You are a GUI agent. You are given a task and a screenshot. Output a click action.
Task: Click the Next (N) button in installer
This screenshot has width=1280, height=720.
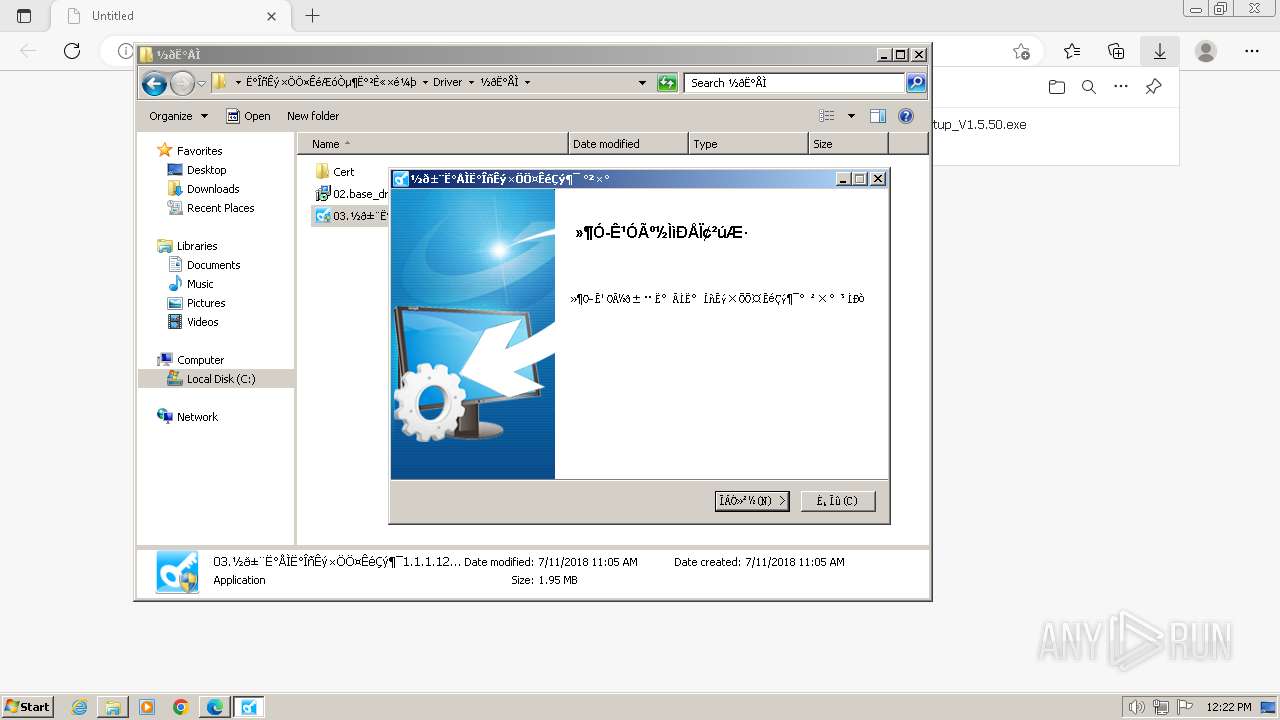(x=752, y=500)
